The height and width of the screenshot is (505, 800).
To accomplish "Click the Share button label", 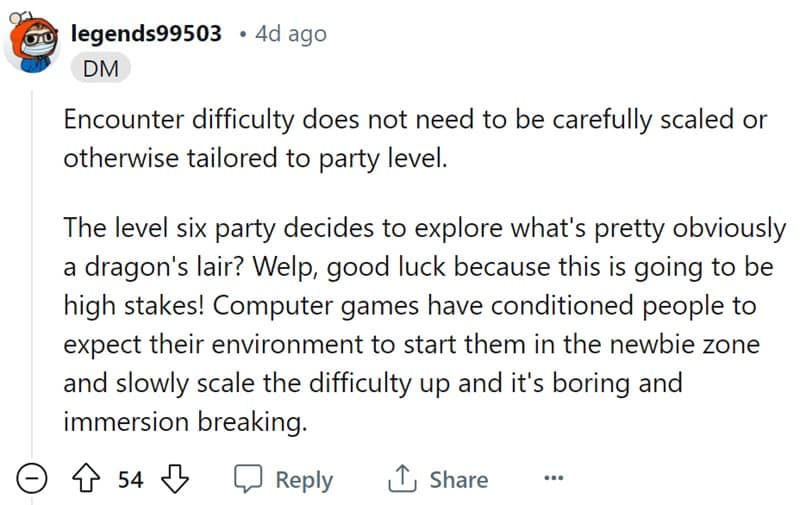I will (x=458, y=479).
